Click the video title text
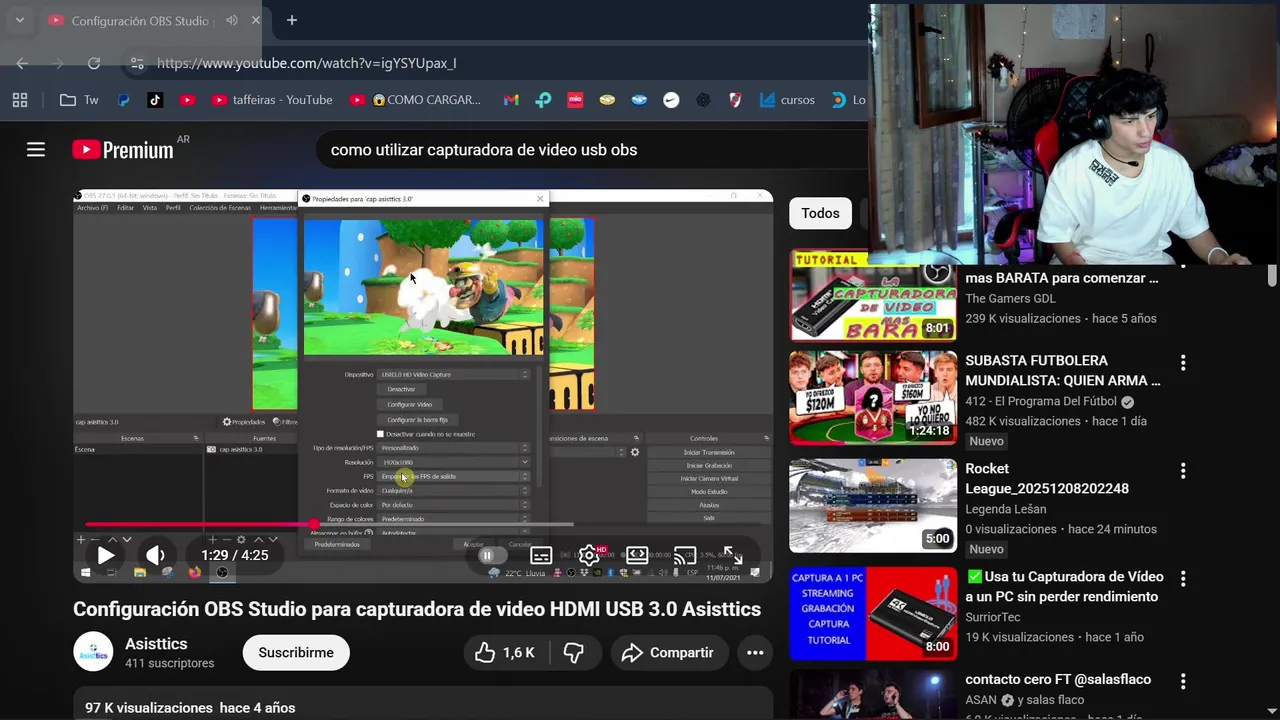 click(x=417, y=609)
